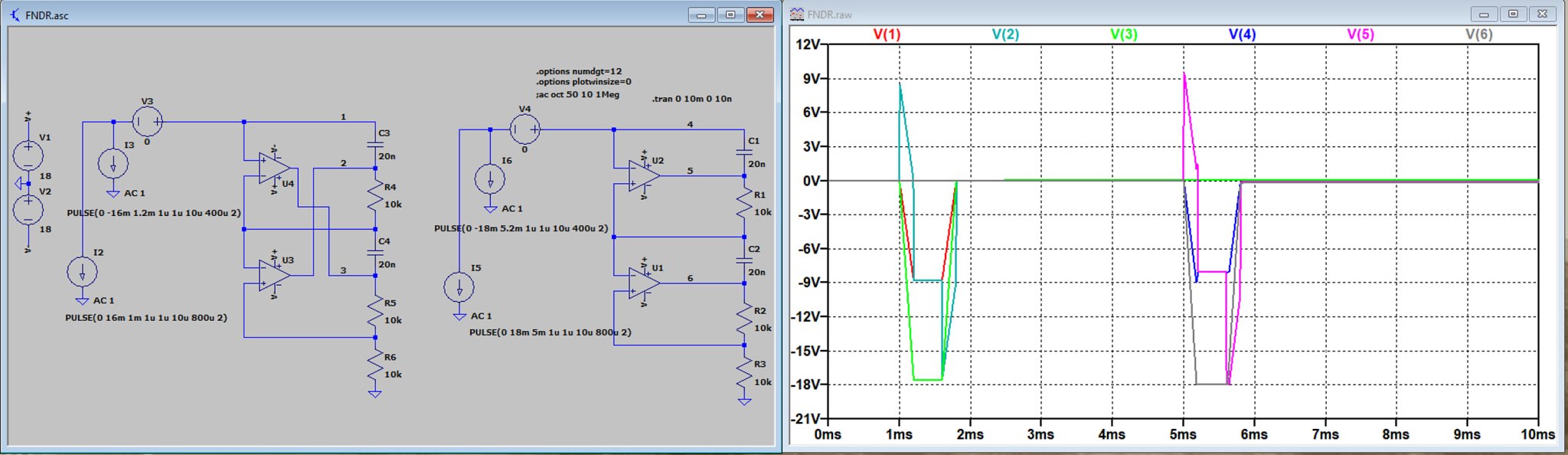Click the '.options plotwinsize=0' directive
The width and height of the screenshot is (1568, 455).
click(x=583, y=82)
